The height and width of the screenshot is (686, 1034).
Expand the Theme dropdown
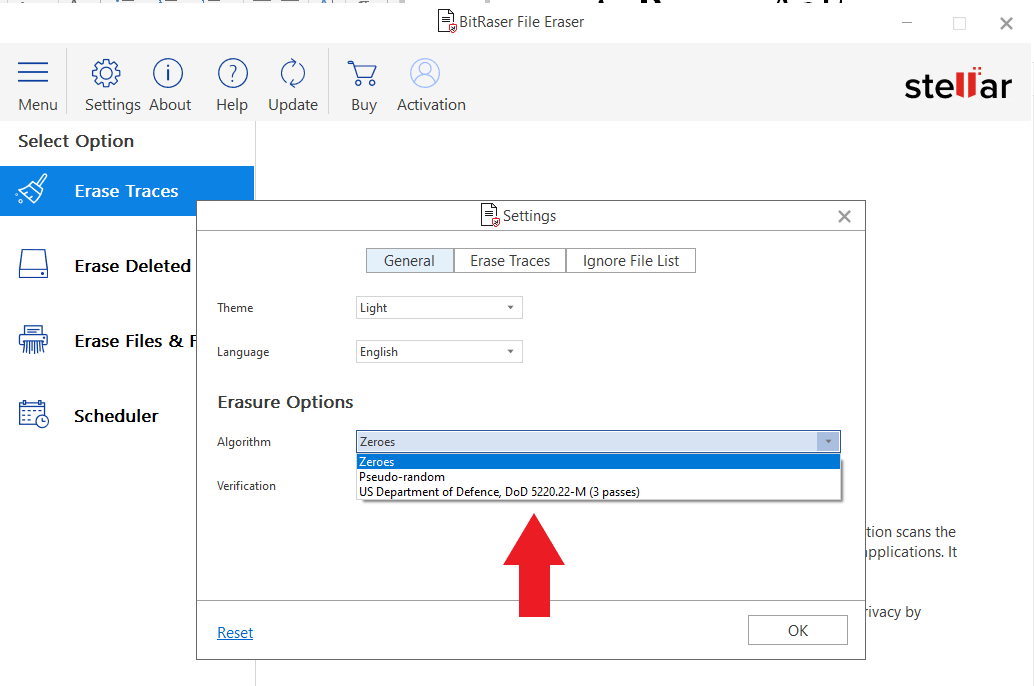(x=439, y=307)
